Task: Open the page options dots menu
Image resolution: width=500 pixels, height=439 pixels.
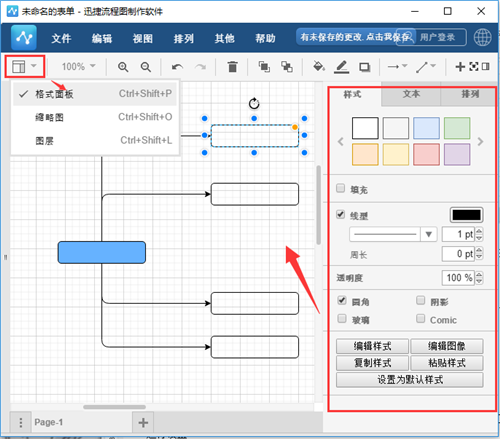Action: click(21, 422)
